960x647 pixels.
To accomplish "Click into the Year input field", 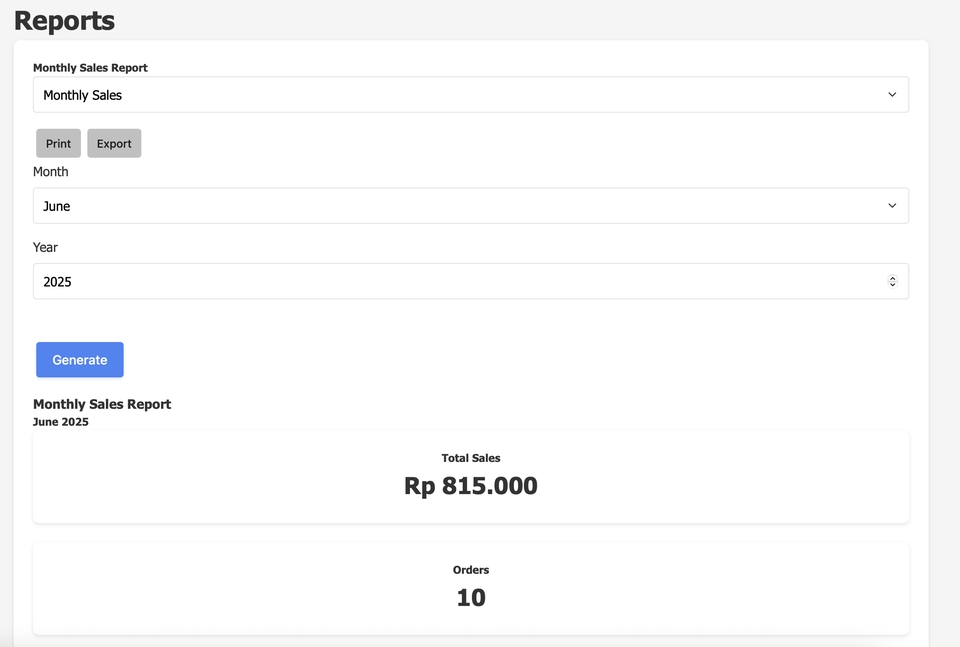I will pyautogui.click(x=450, y=282).
